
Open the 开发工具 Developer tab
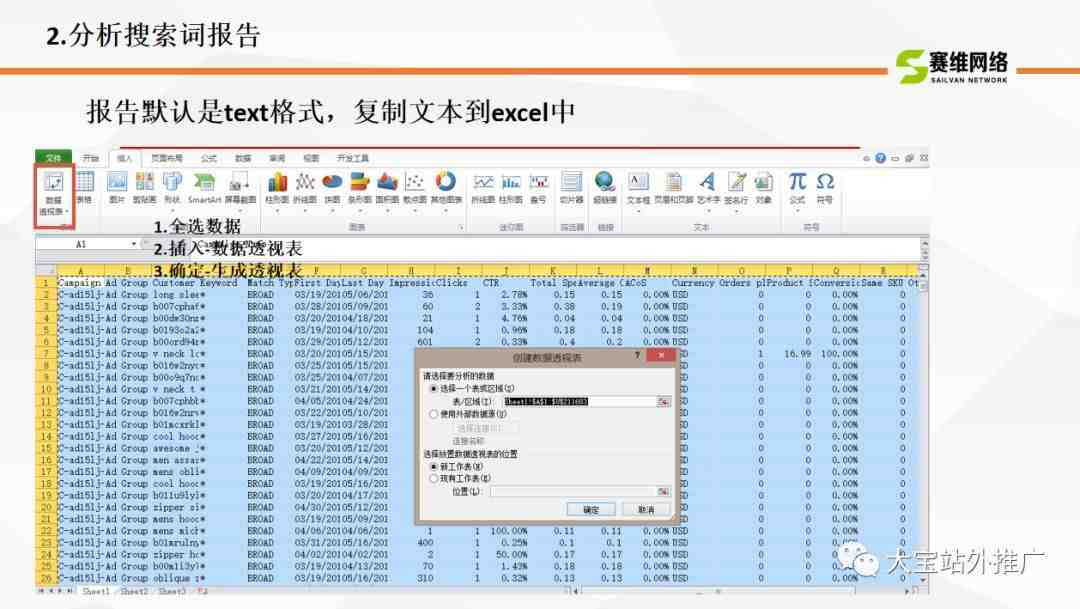point(353,158)
